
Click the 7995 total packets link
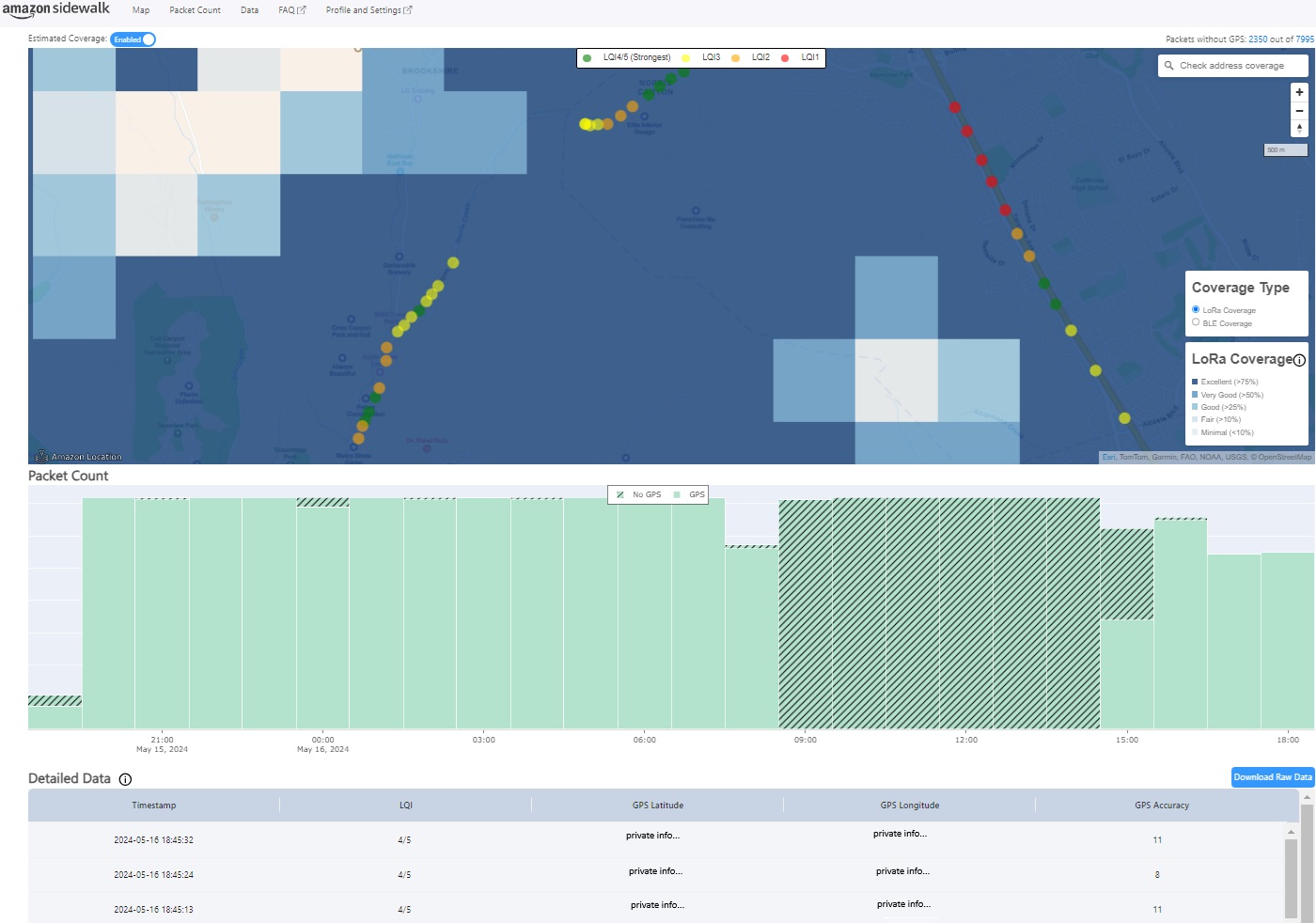pyautogui.click(x=1305, y=39)
